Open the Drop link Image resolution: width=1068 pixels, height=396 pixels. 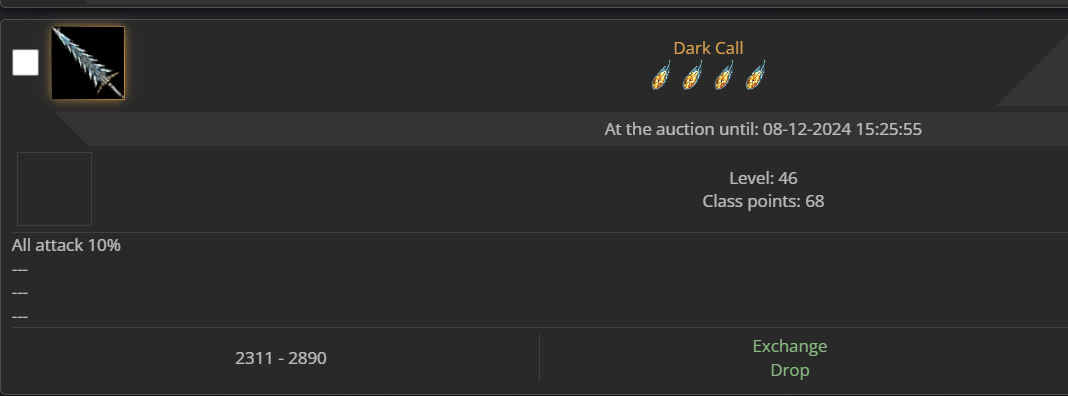[x=789, y=370]
